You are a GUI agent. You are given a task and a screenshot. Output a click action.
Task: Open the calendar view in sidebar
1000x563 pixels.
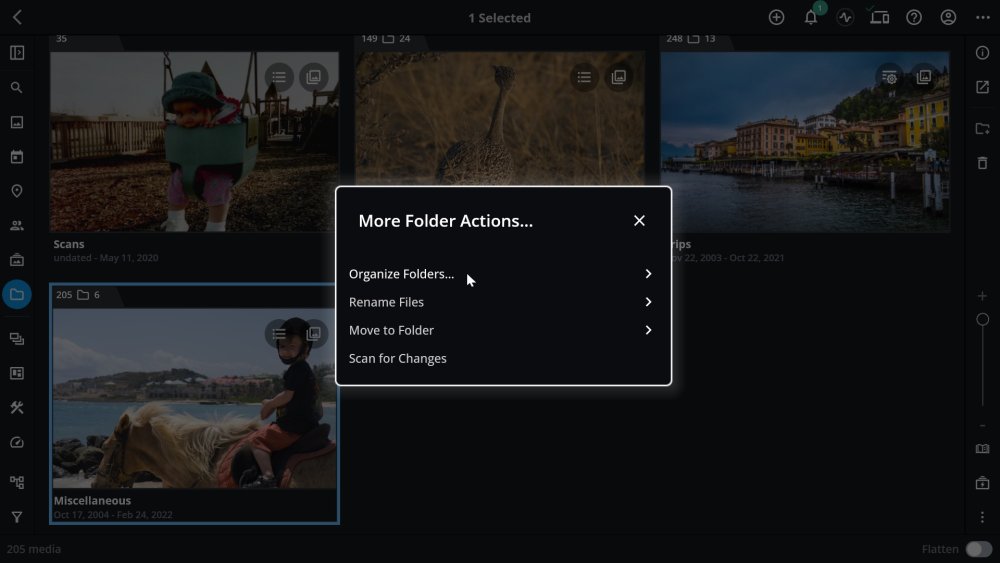coord(17,156)
